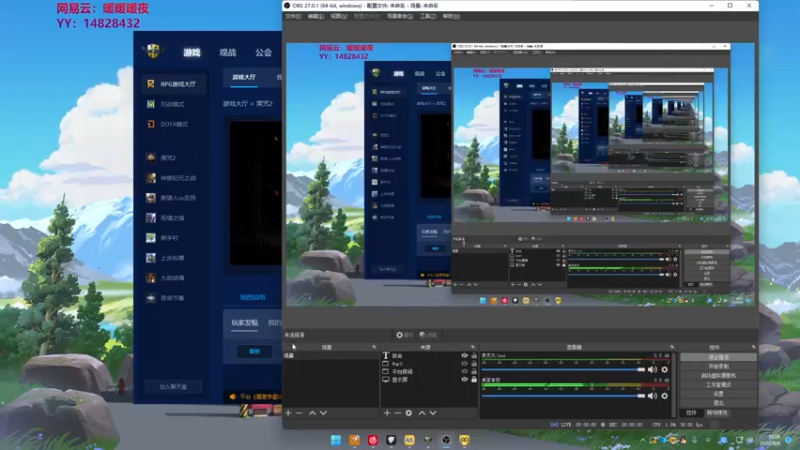This screenshot has width=800, height=450.
Task: Open the 工具(T) menu in OBS
Action: [428, 16]
